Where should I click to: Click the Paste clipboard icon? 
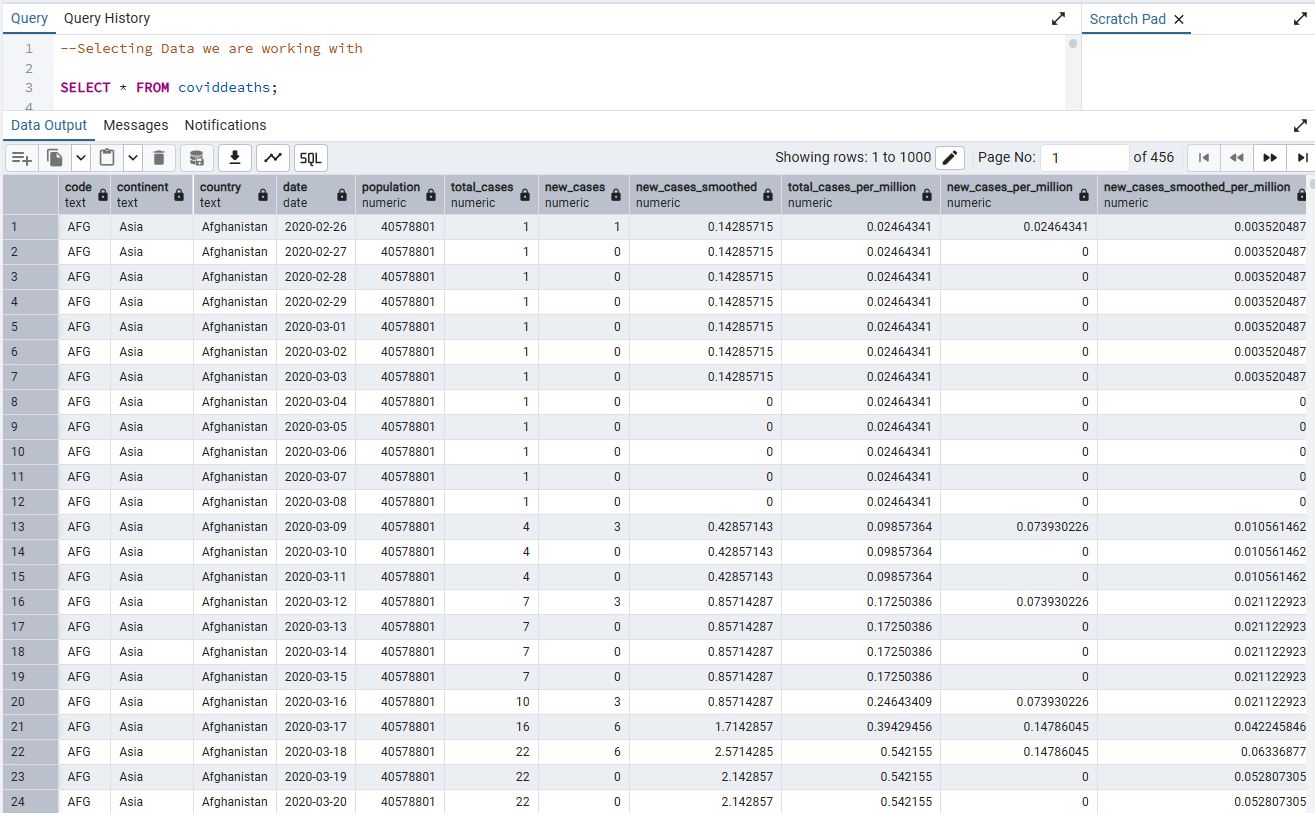[108, 158]
